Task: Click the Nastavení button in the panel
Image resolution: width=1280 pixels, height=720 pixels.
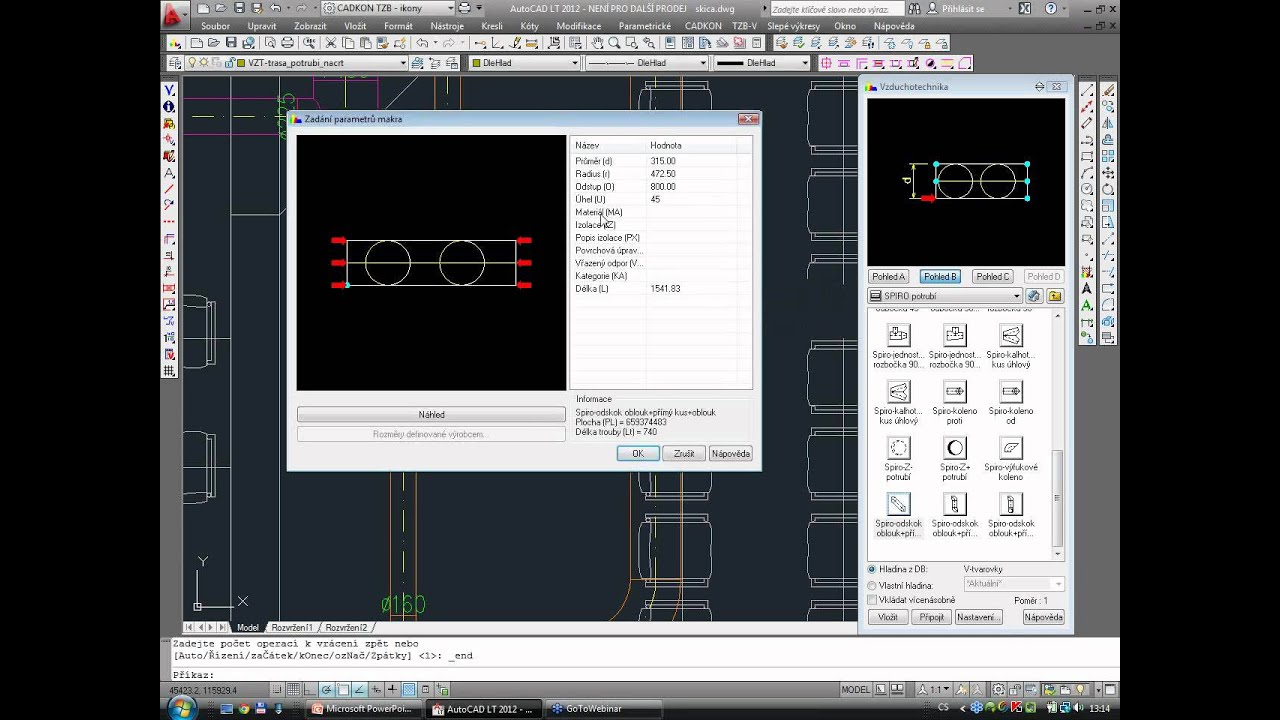Action: pyautogui.click(x=977, y=617)
